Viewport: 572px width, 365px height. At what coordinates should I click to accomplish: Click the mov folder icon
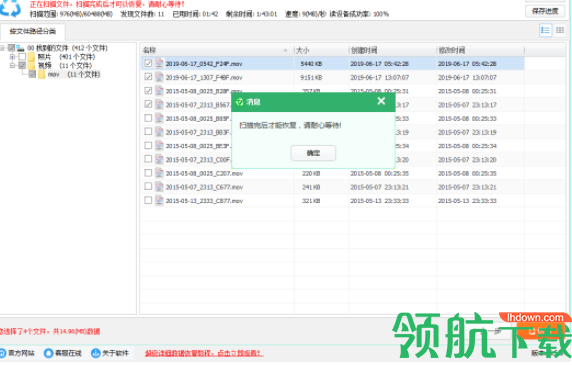pyautogui.click(x=42, y=74)
